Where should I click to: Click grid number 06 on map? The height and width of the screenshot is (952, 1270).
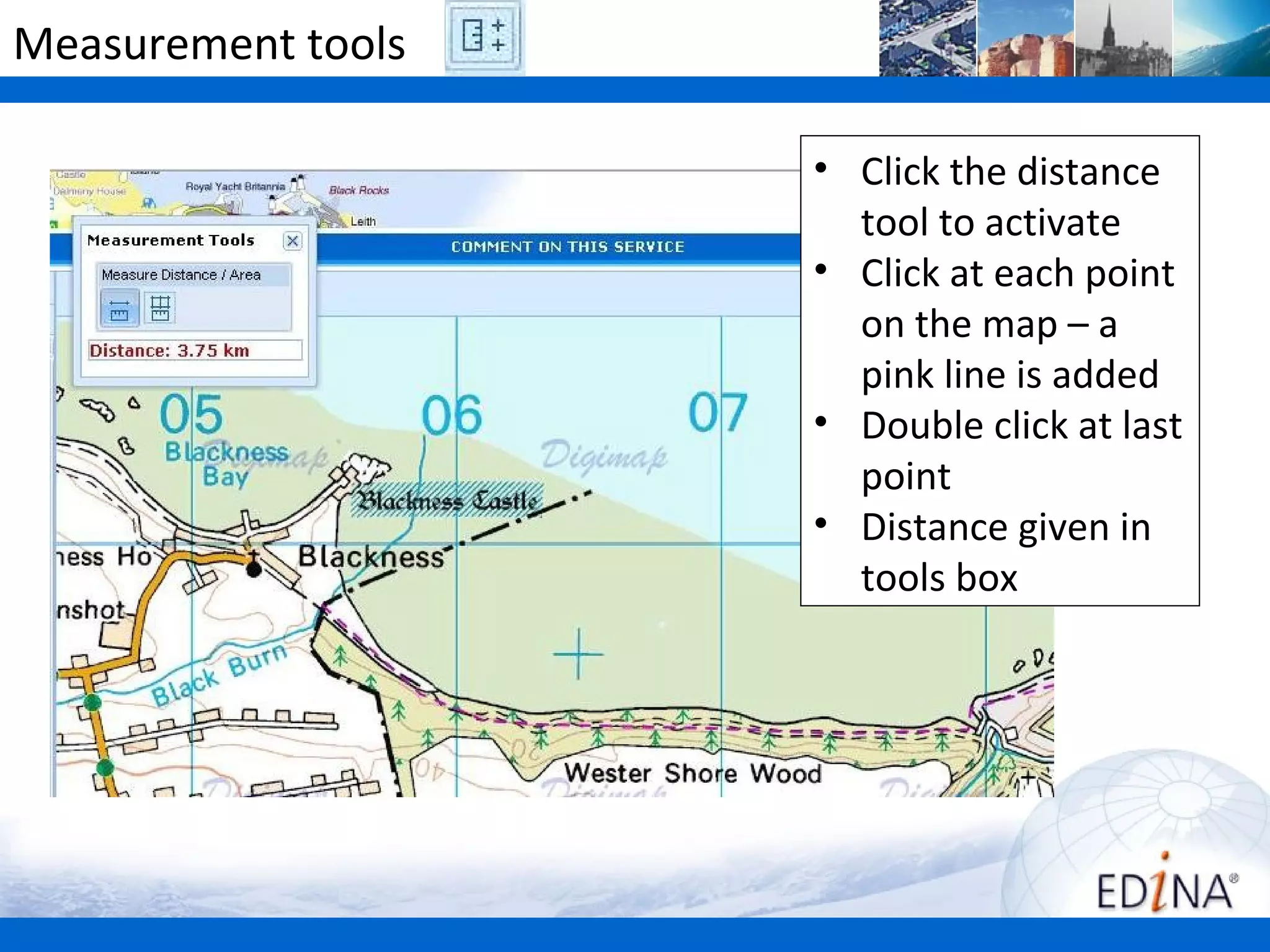pos(451,415)
